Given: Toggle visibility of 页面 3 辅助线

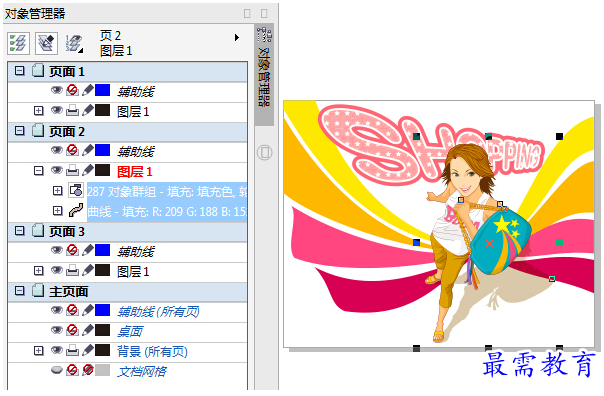Looking at the screenshot, I should click(57, 250).
